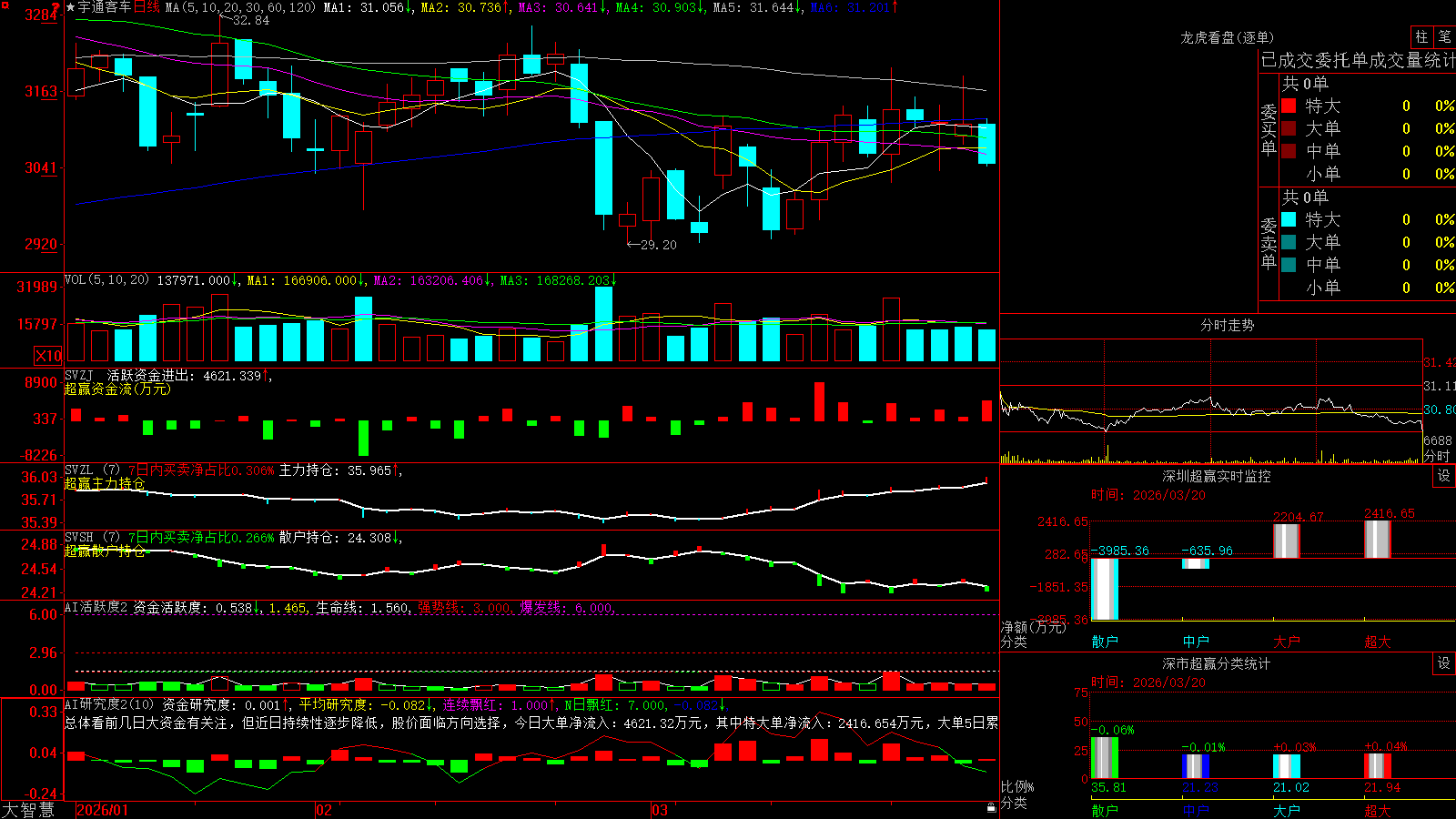1456x819 pixels.
Task: Switch 龙虎看盘 to 柱 bar mode
Action: pyautogui.click(x=1421, y=36)
